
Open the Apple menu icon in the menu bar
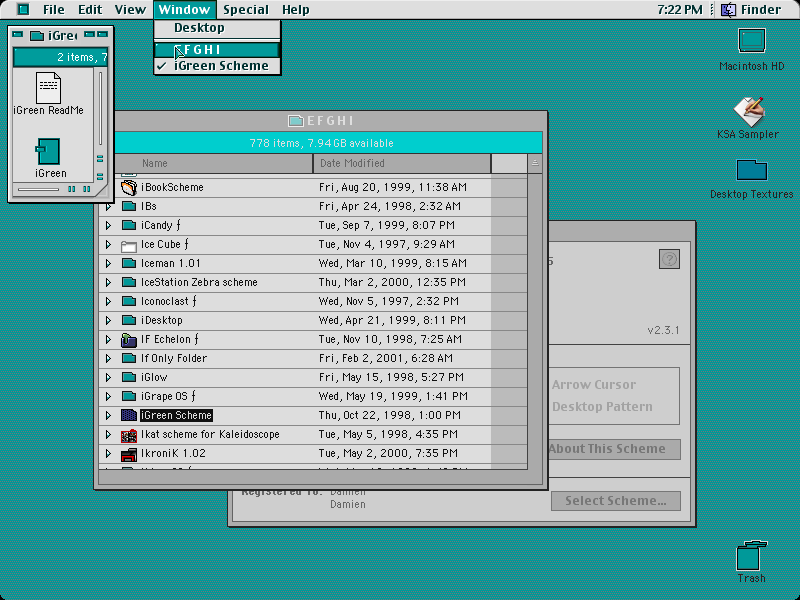click(23, 9)
